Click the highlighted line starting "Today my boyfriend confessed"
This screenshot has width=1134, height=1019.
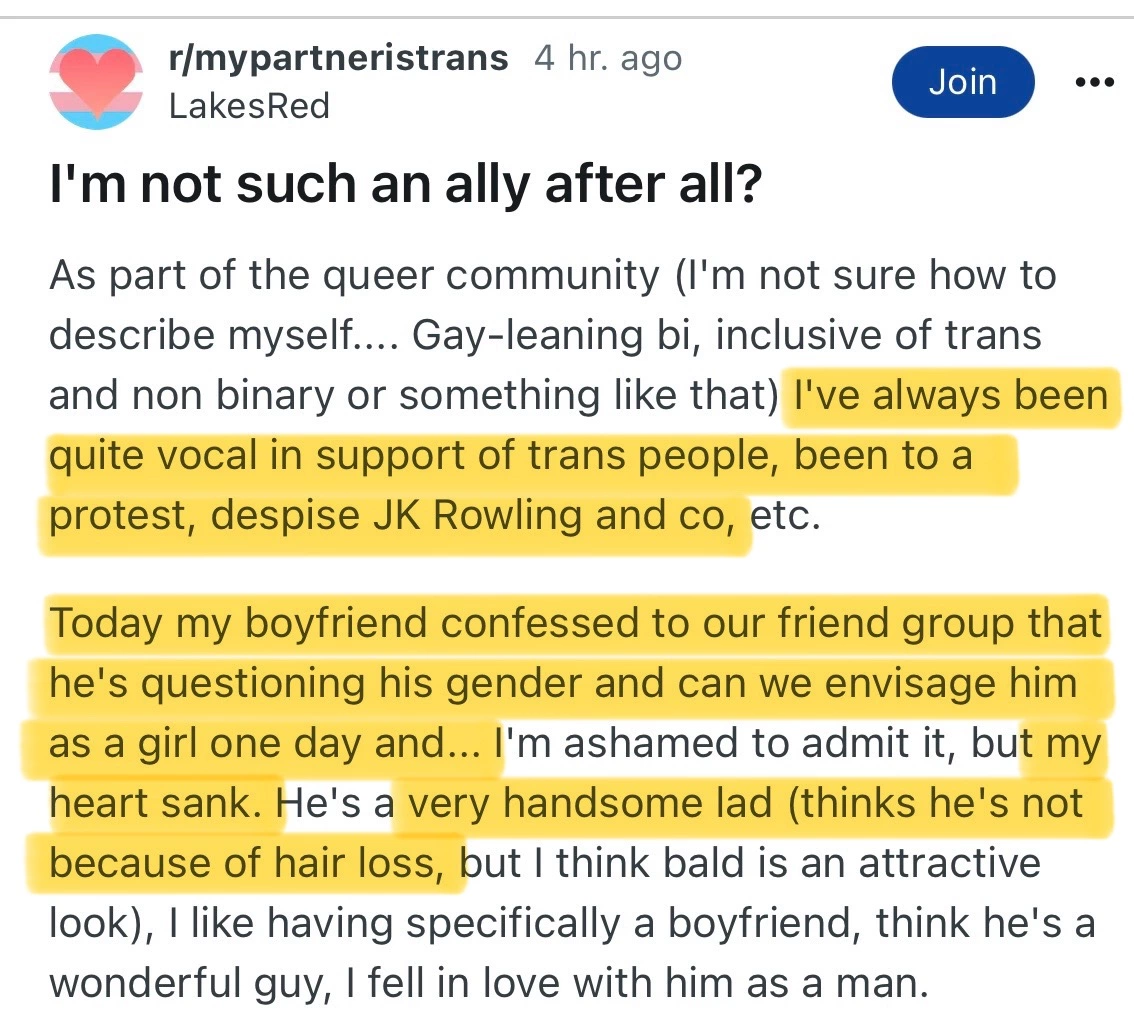[575, 623]
